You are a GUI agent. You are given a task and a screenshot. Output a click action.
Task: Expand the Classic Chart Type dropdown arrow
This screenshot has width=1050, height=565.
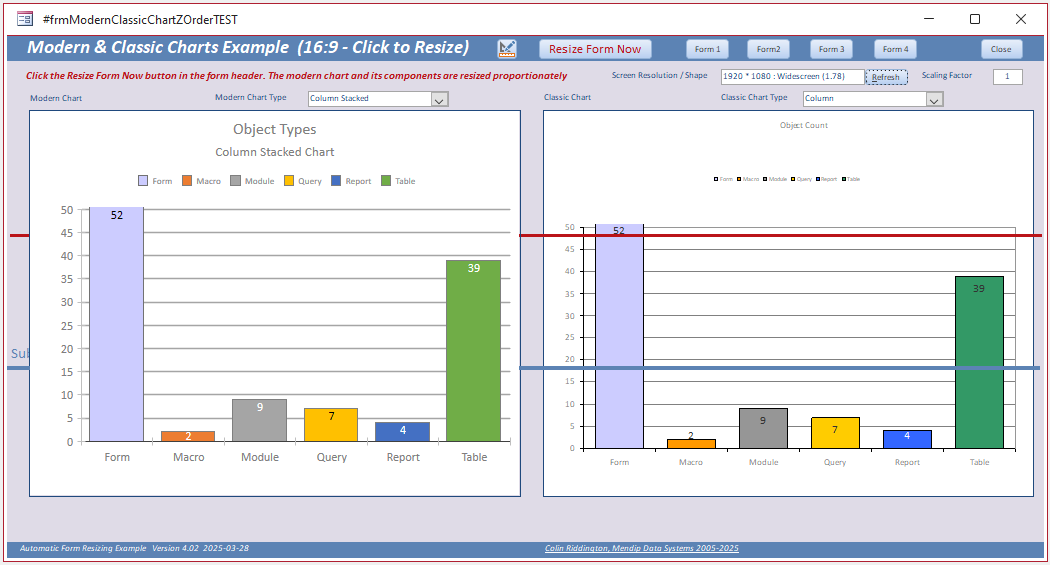934,100
